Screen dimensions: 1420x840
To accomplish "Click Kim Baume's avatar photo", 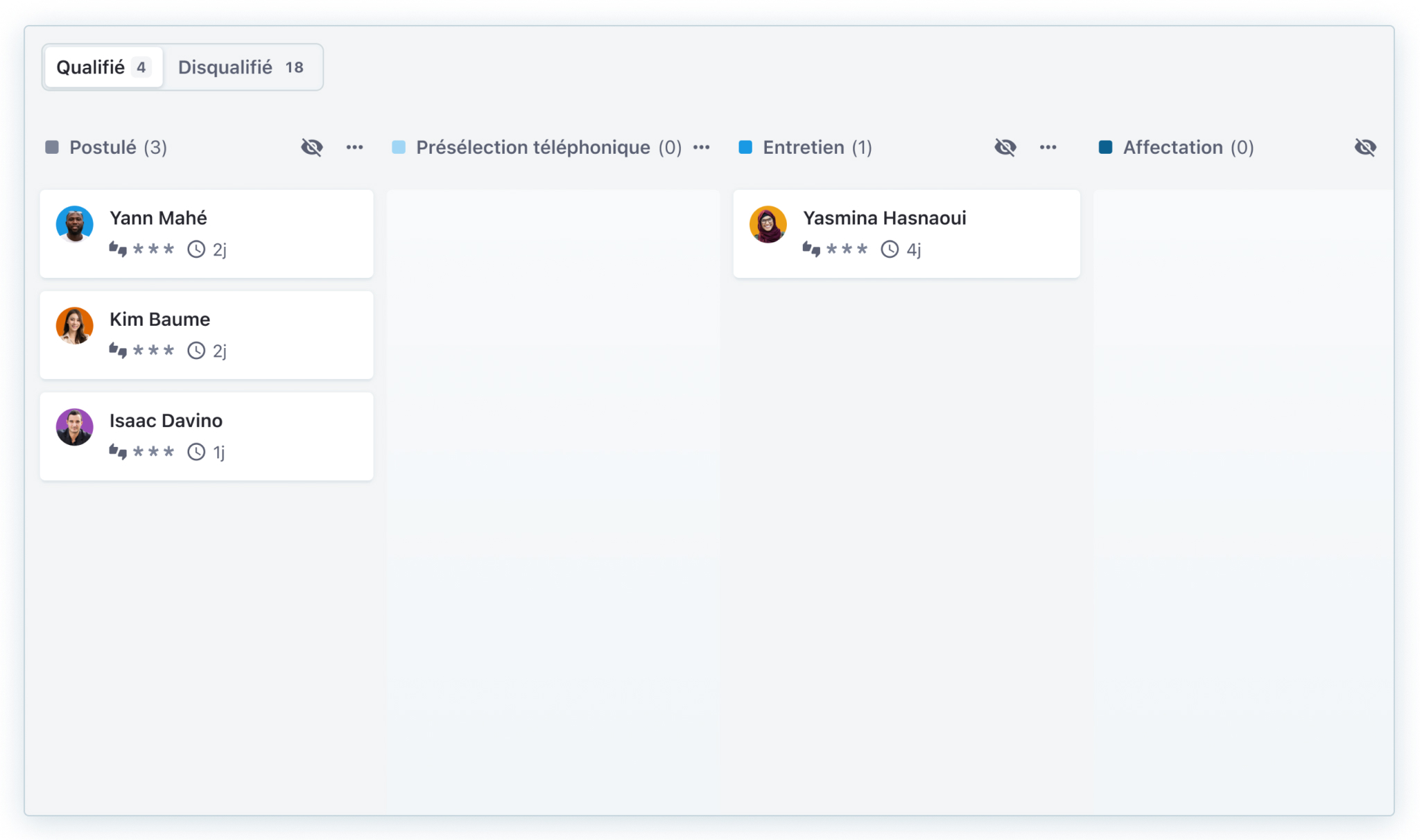I will pyautogui.click(x=75, y=326).
